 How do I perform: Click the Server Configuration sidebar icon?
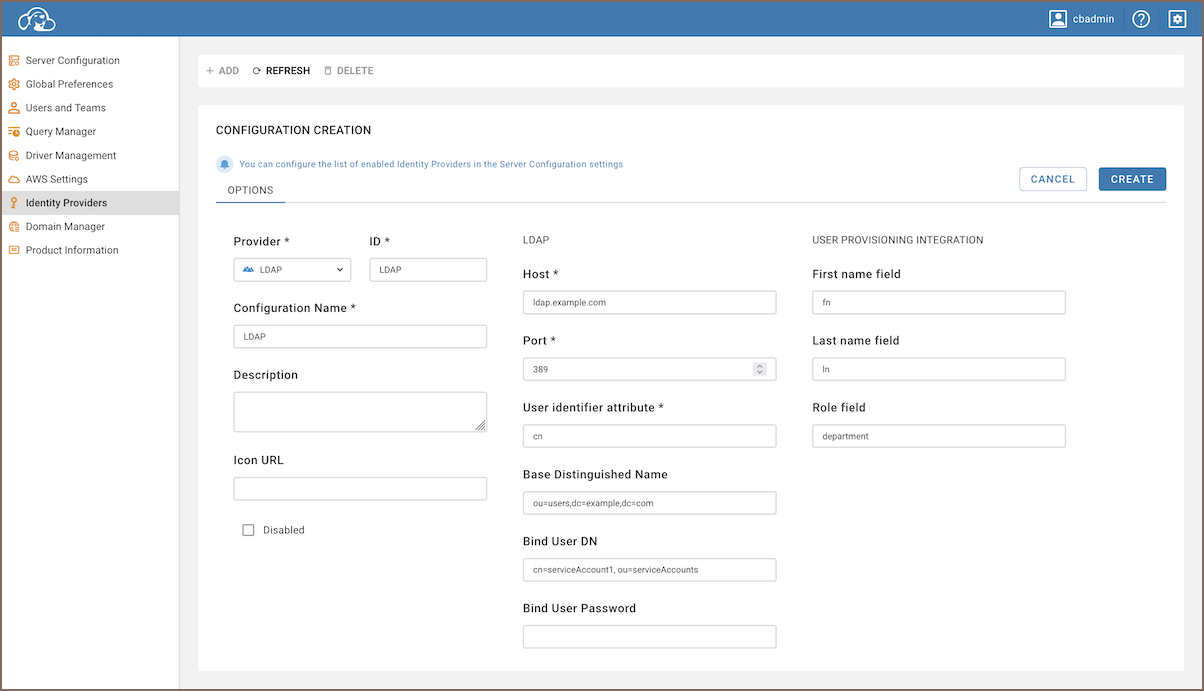tap(14, 60)
